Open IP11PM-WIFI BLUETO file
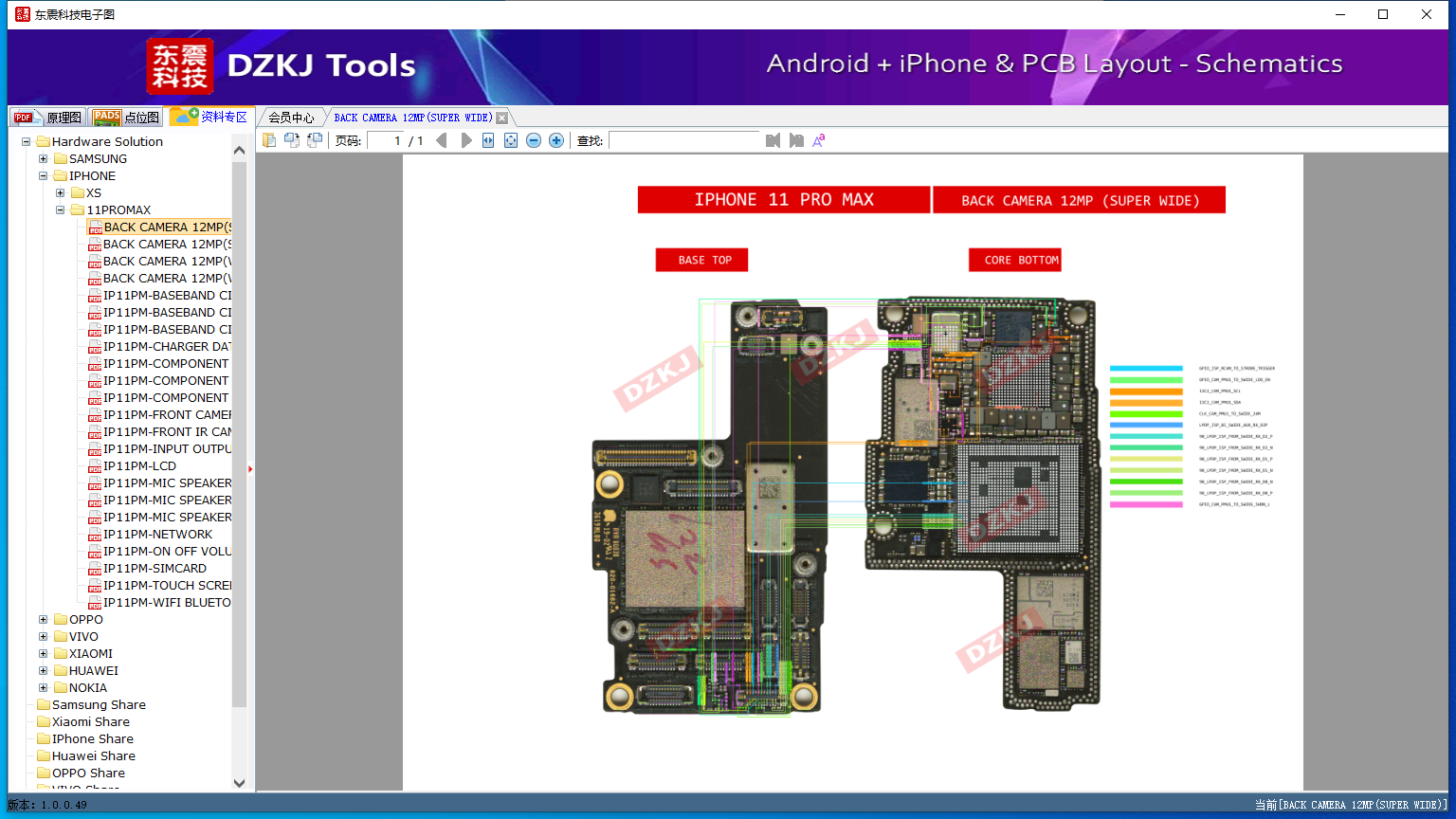1456x819 pixels. coord(159,603)
